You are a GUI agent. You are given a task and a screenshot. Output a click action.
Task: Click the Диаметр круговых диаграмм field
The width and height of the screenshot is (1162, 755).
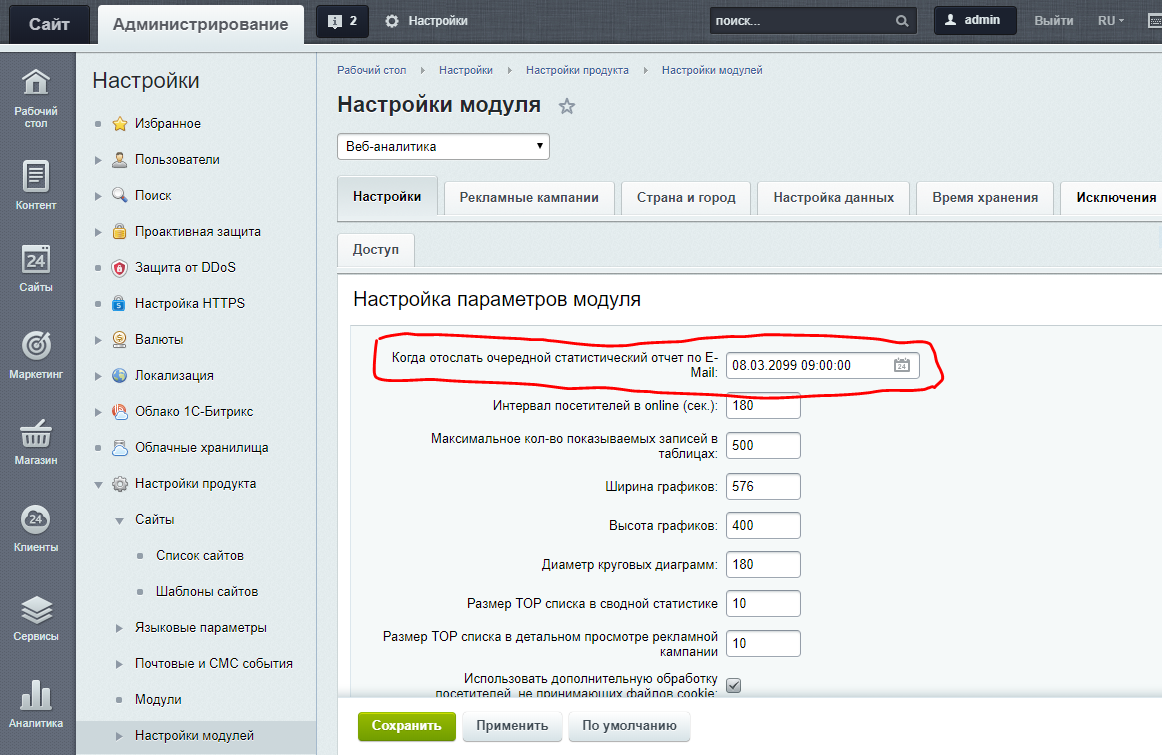(x=763, y=565)
